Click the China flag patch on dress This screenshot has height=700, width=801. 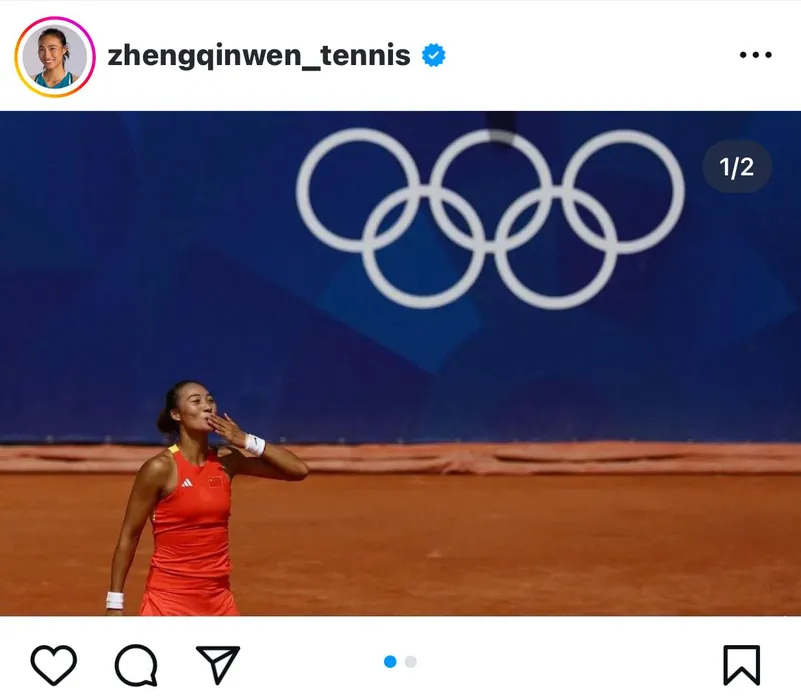point(216,482)
